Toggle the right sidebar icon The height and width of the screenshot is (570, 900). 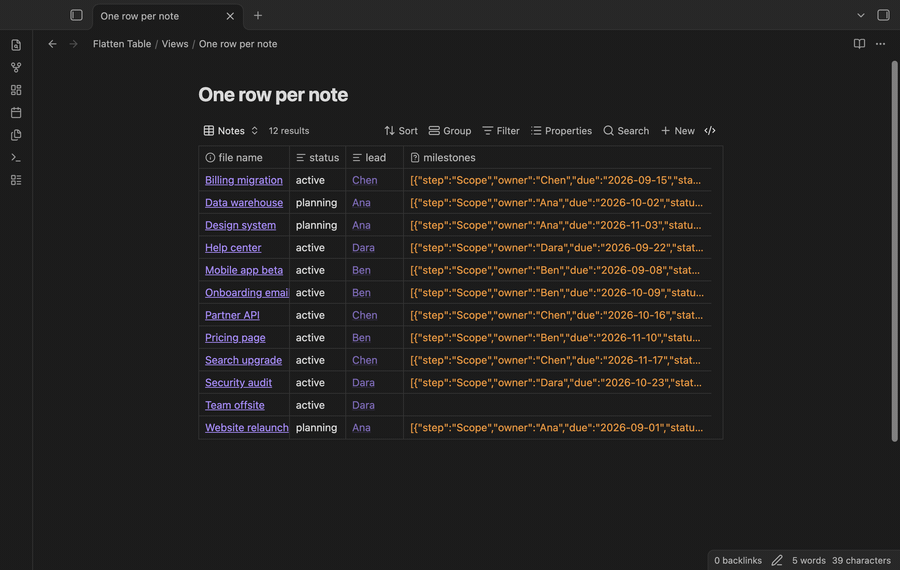pyautogui.click(x=883, y=15)
